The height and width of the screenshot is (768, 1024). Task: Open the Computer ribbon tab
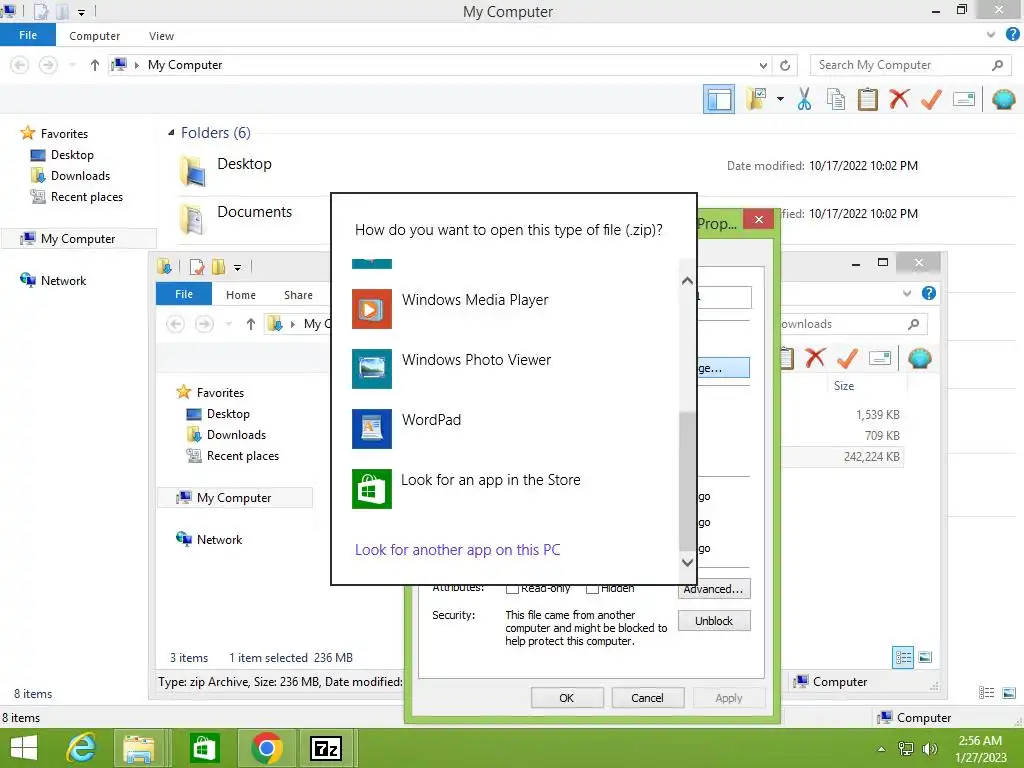95,36
